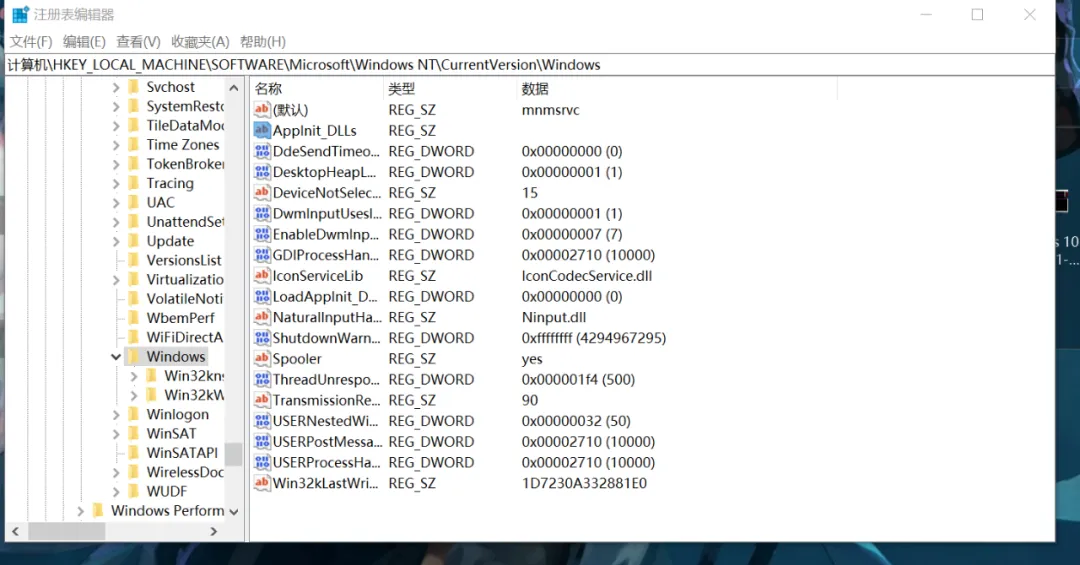Click the LoadAppInit_D... DWORD icon

coord(262,296)
